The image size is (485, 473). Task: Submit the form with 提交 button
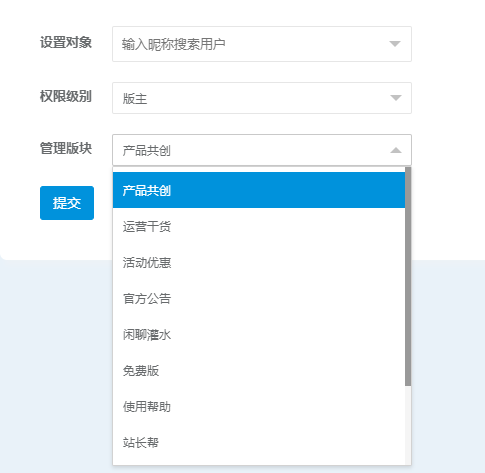67,203
